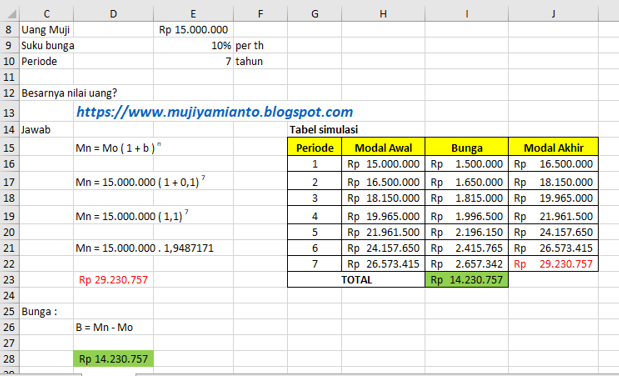The height and width of the screenshot is (377, 619).
Task: Click the yellow 'Periode' table header
Action: [x=315, y=148]
